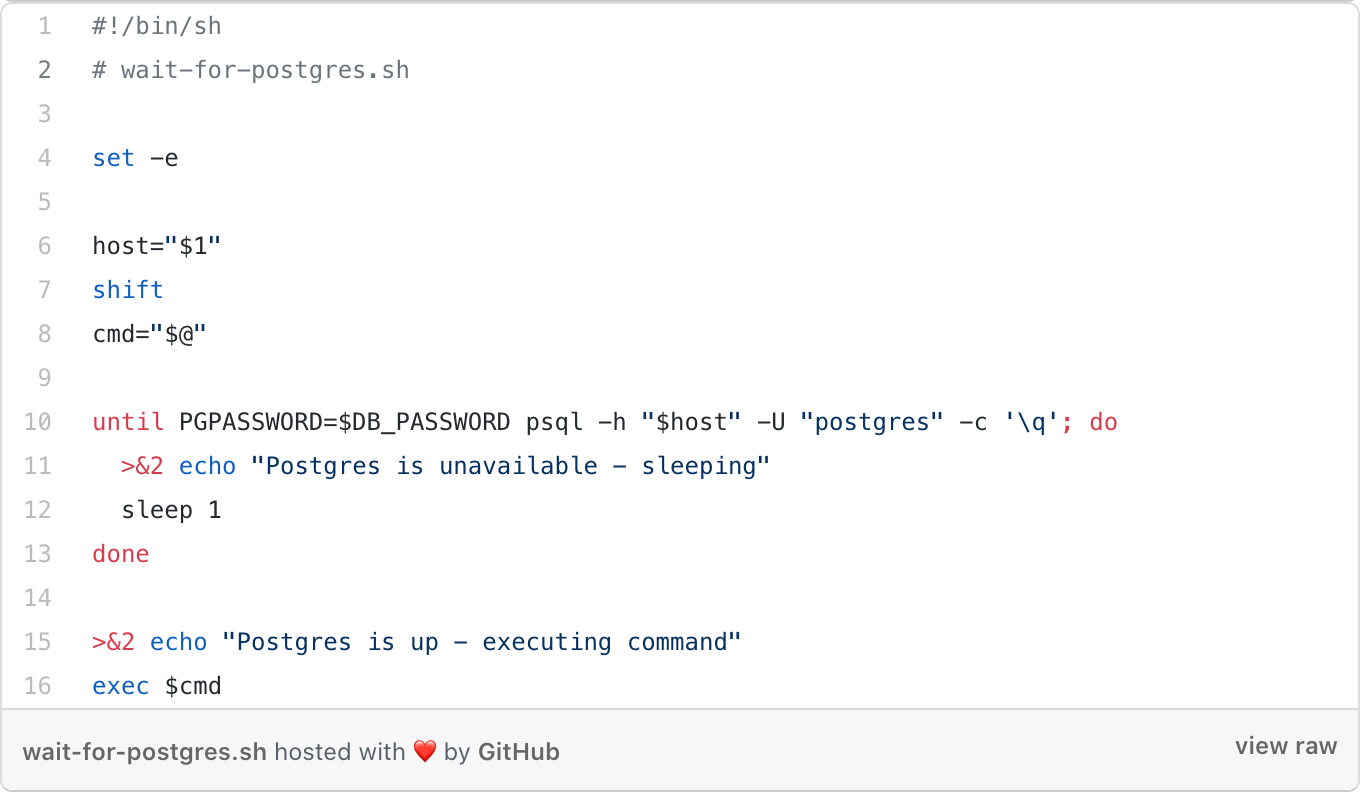Click the 'set' keyword on line 4
Viewport: 1368px width, 796px height.
pyautogui.click(x=113, y=159)
